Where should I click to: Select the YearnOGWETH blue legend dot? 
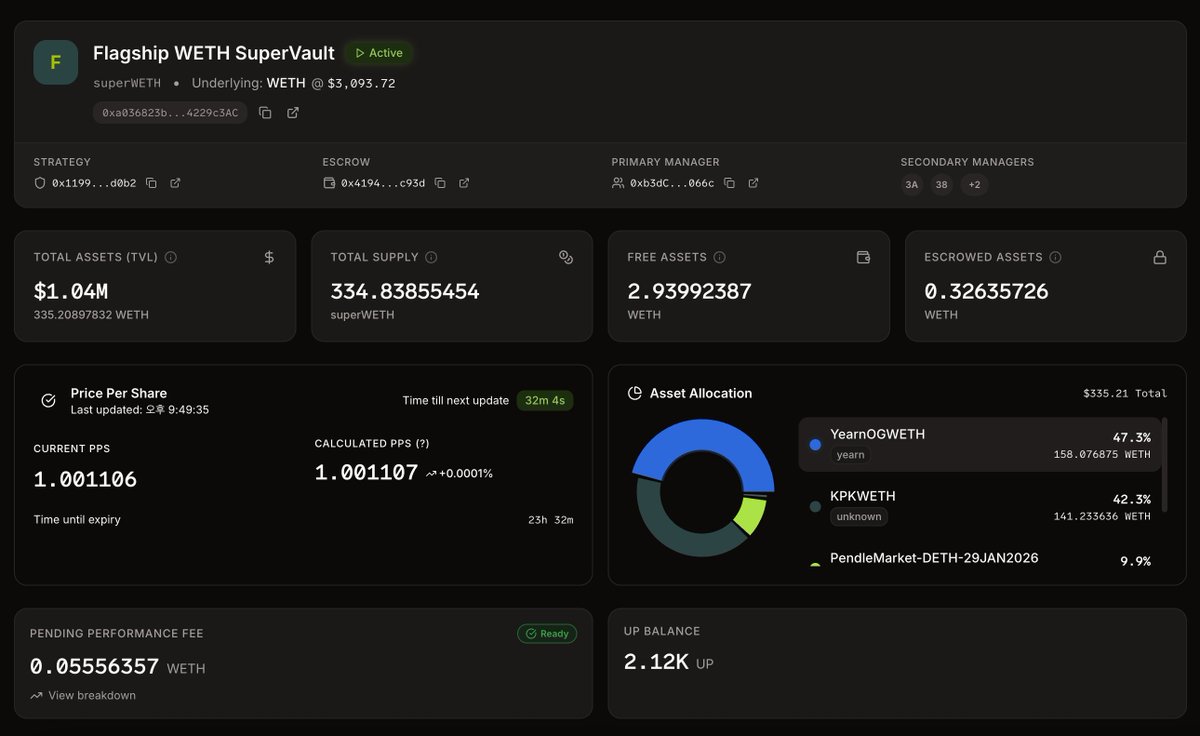point(814,444)
